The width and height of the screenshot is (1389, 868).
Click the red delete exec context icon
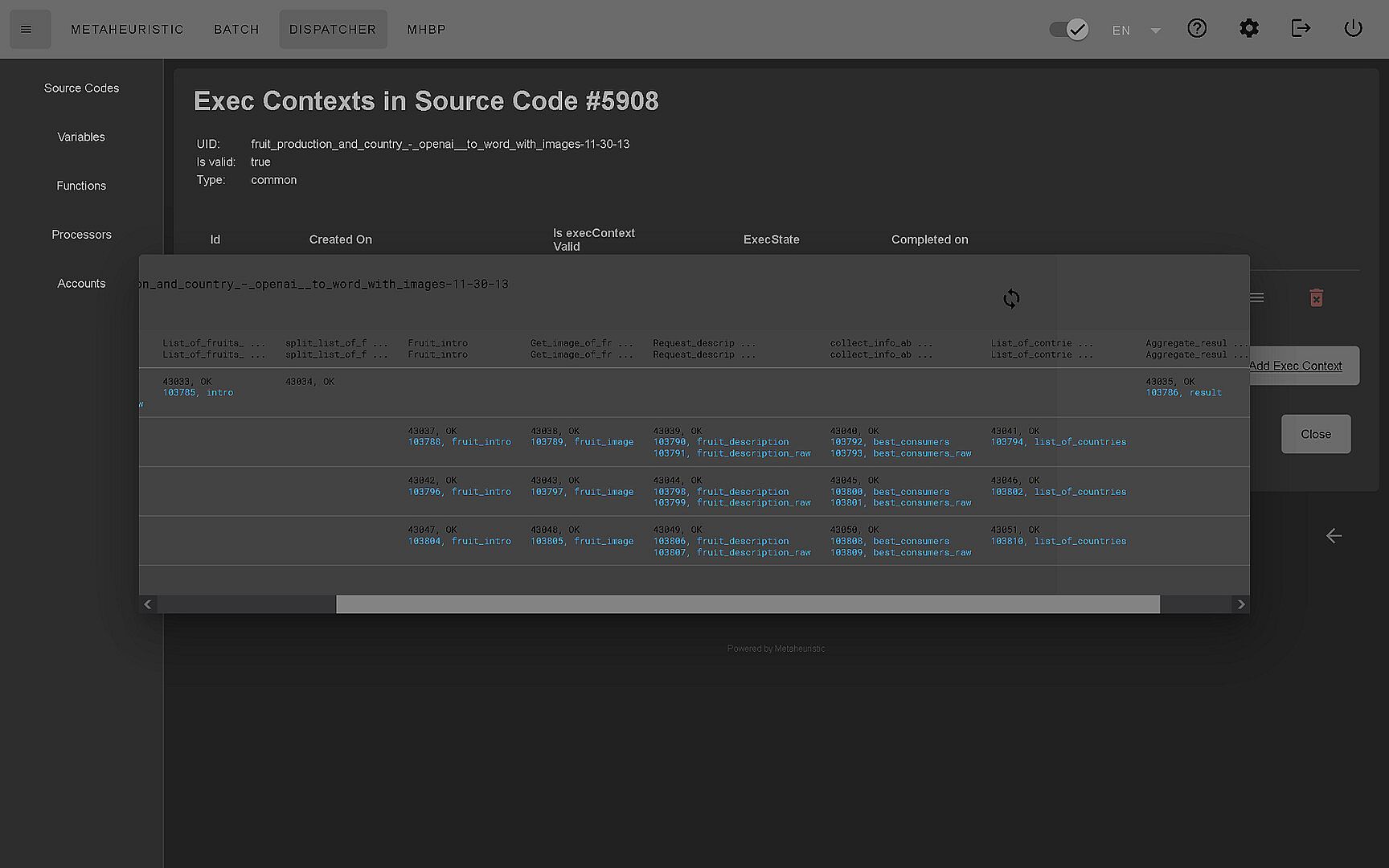(x=1316, y=298)
